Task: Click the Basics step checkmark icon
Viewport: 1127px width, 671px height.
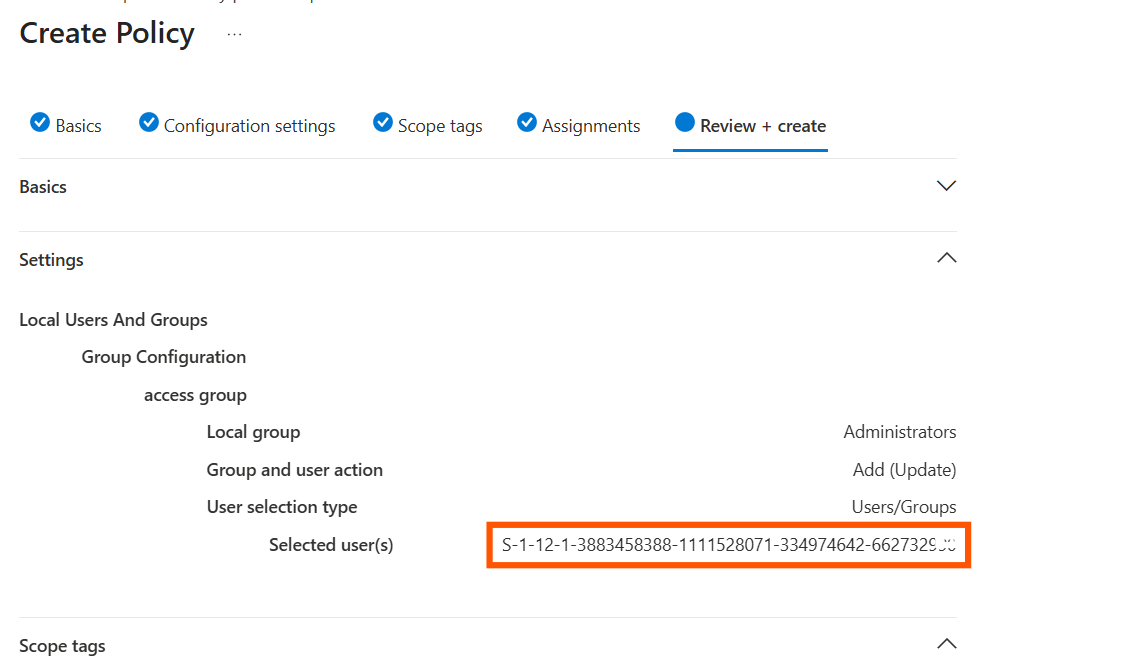Action: (x=40, y=123)
